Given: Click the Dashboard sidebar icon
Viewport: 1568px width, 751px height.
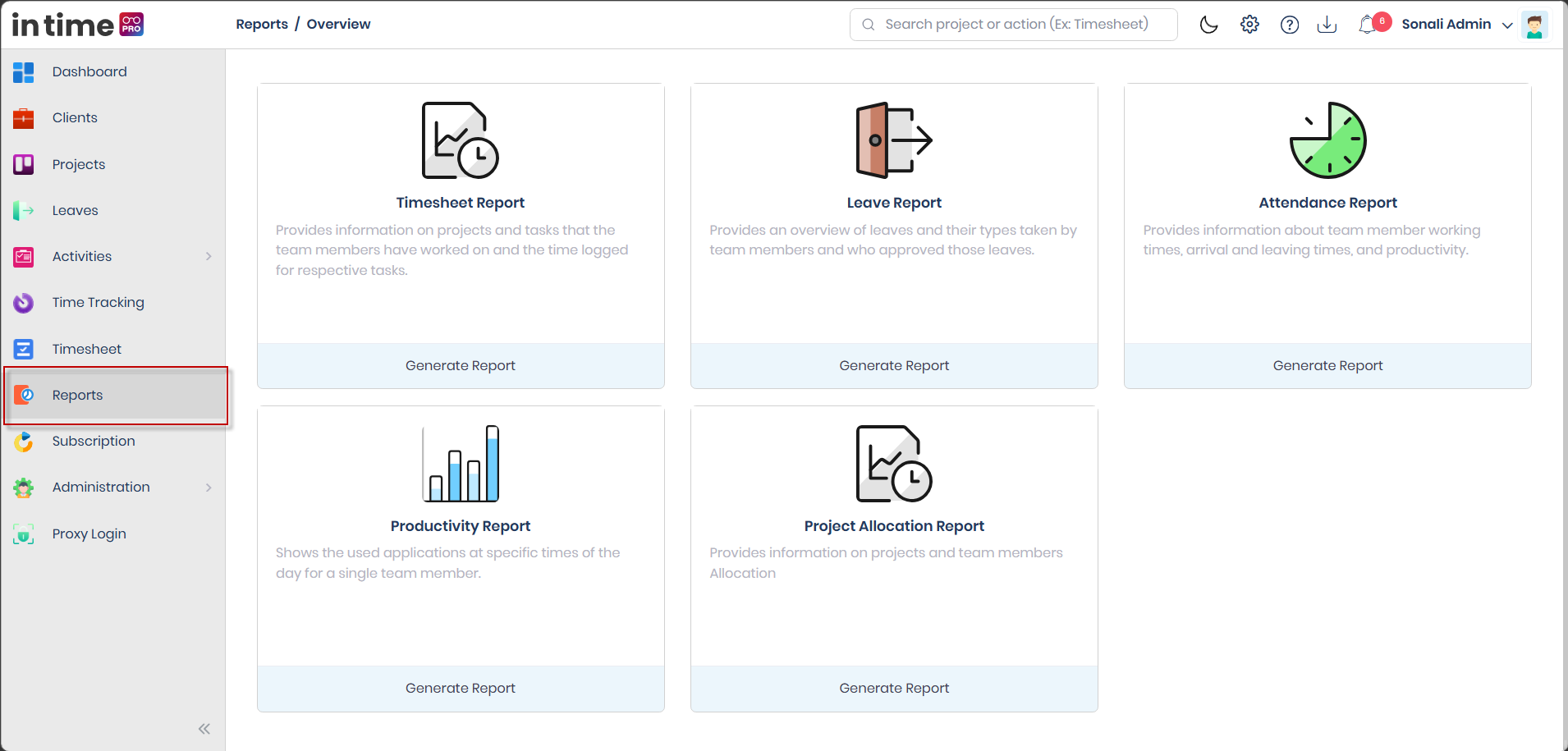Looking at the screenshot, I should pos(24,72).
